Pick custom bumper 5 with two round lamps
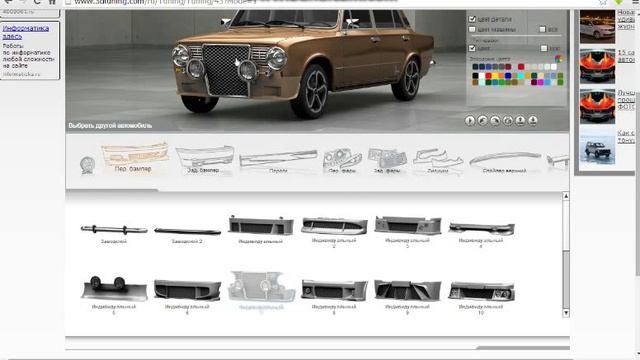 click(114, 295)
